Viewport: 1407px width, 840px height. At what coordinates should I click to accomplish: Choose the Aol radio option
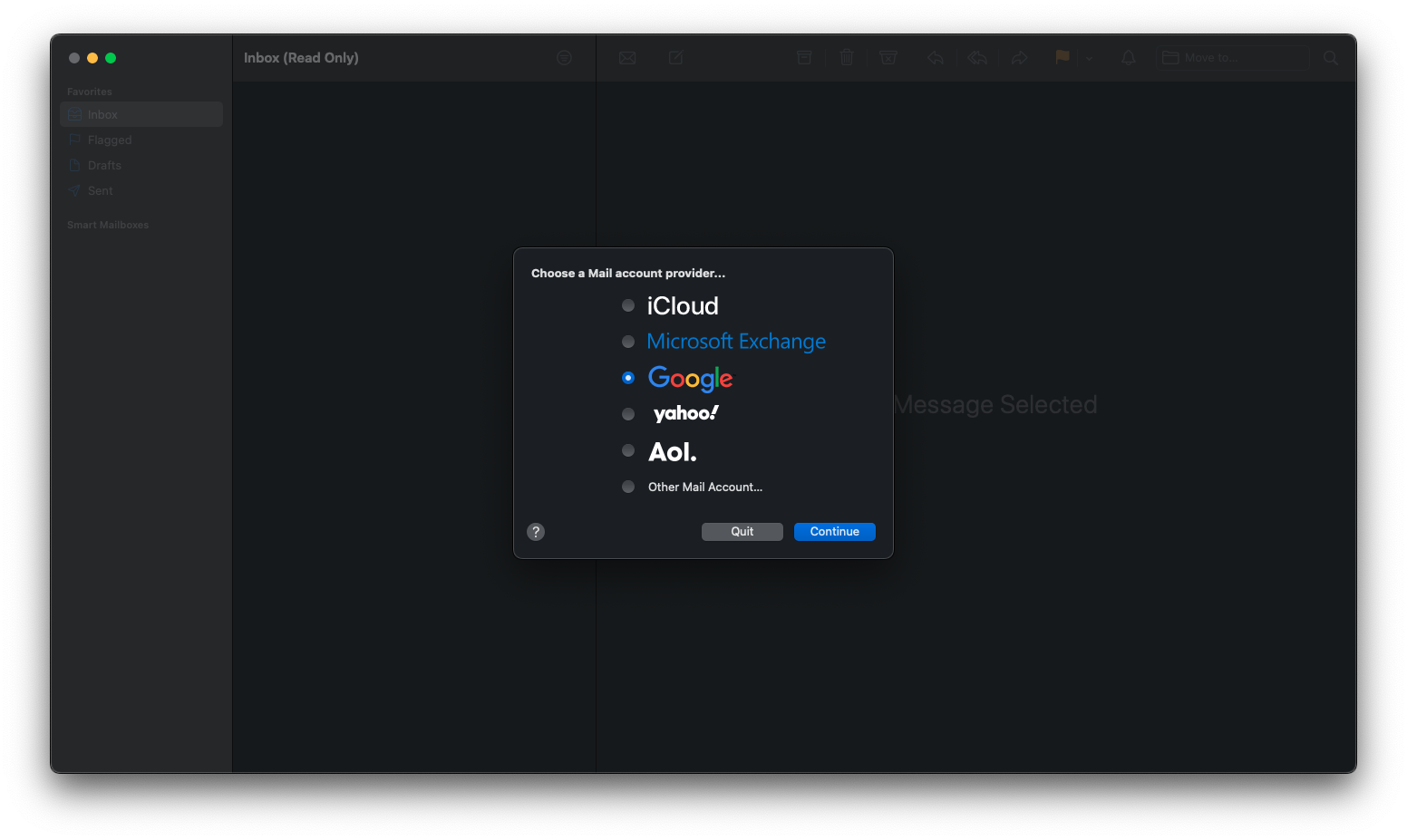[x=628, y=450]
